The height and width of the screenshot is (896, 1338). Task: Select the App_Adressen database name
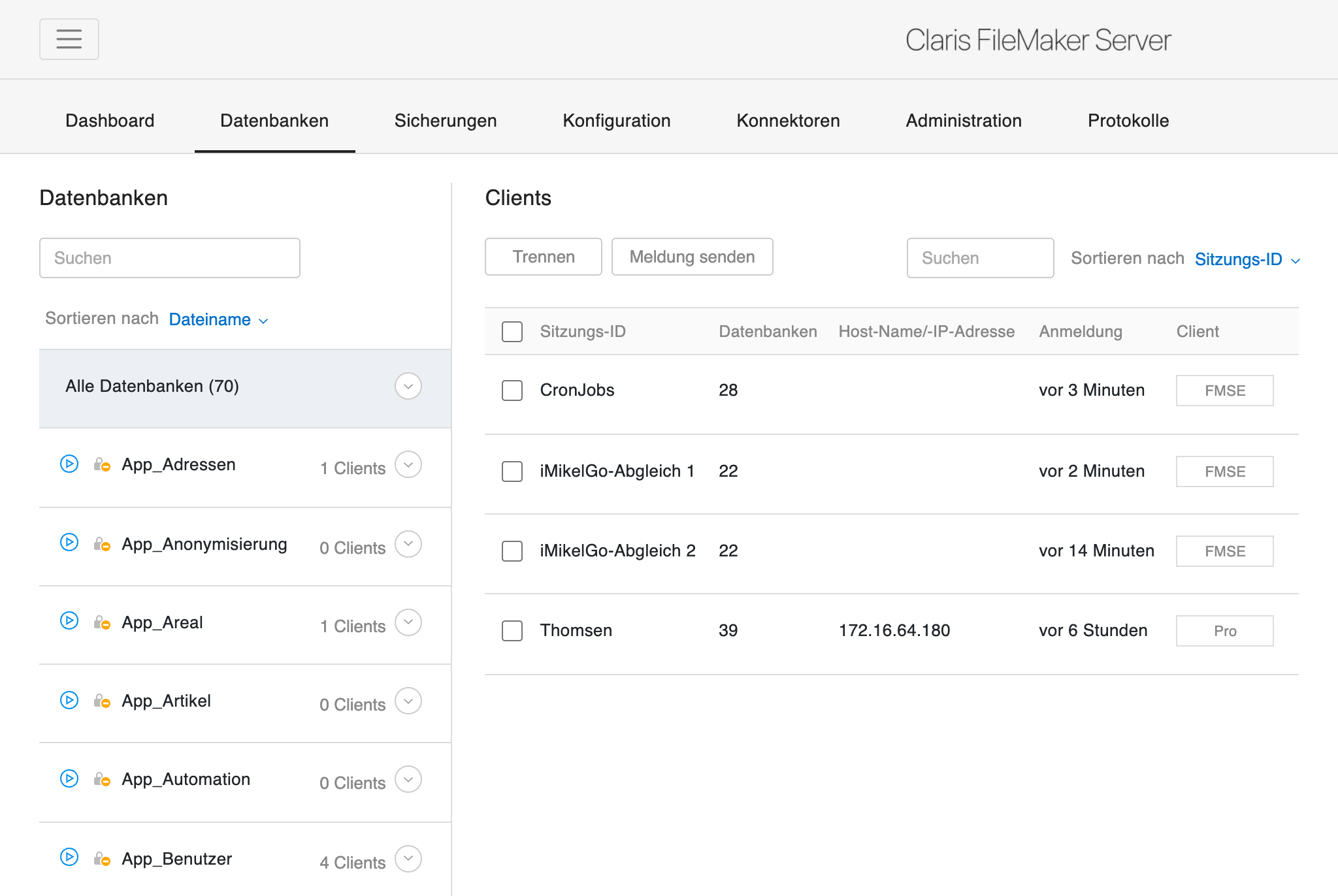coord(179,464)
